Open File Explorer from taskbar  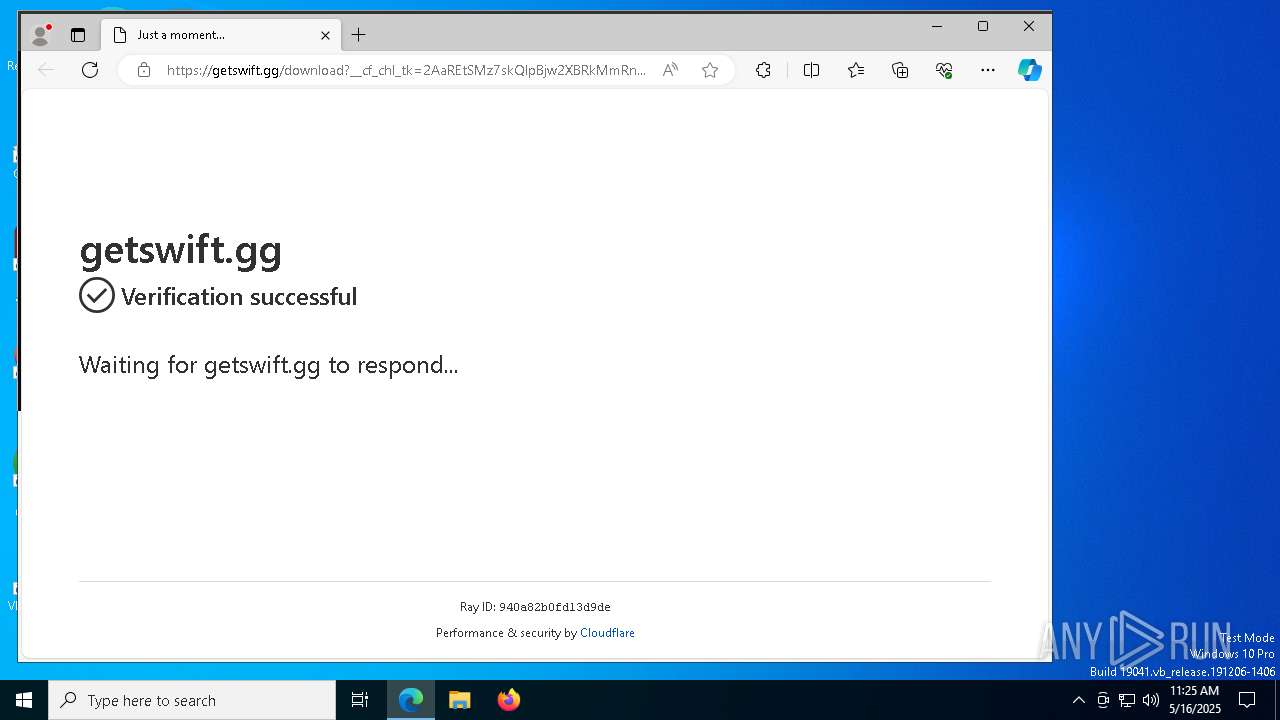460,700
